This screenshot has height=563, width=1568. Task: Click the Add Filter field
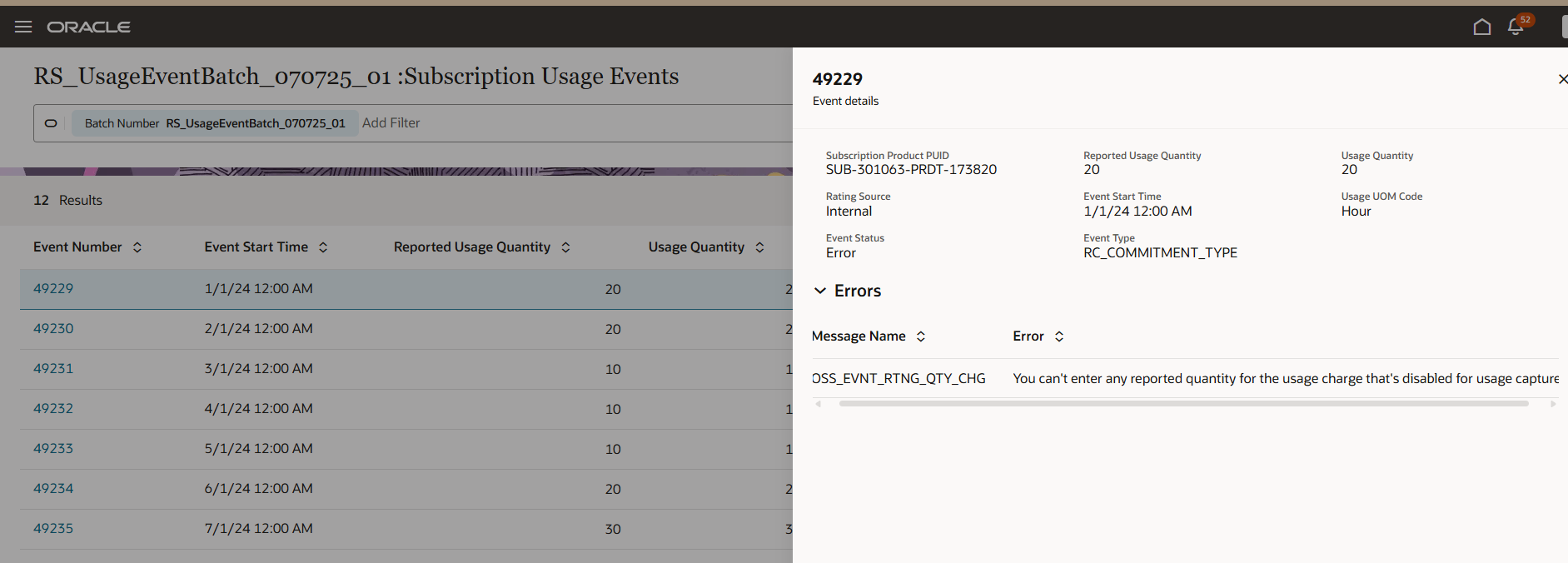point(391,123)
